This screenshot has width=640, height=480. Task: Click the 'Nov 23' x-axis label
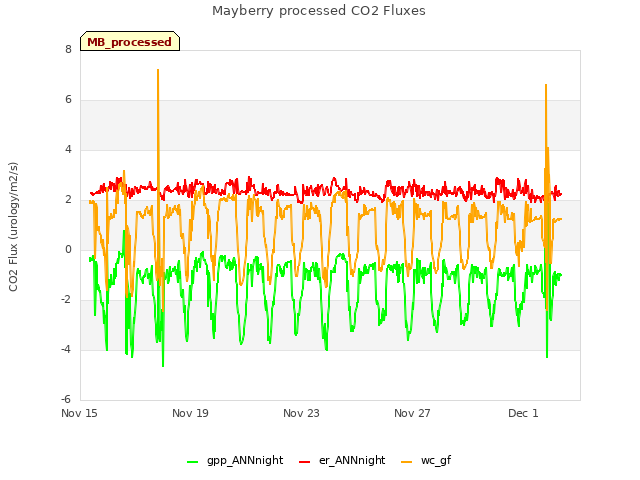301,413
